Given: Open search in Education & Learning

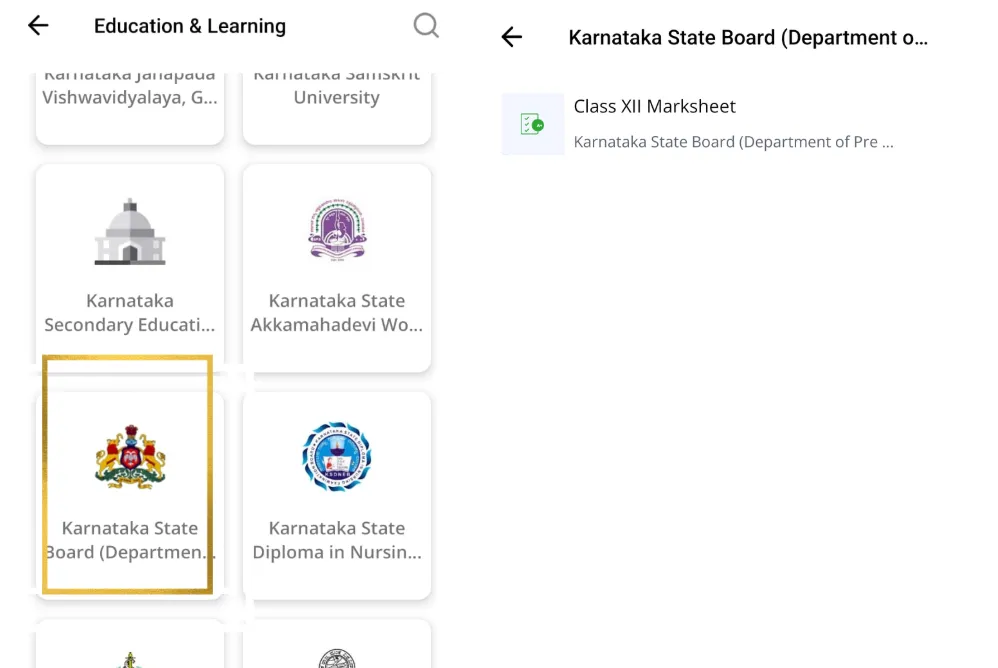Looking at the screenshot, I should click(426, 26).
